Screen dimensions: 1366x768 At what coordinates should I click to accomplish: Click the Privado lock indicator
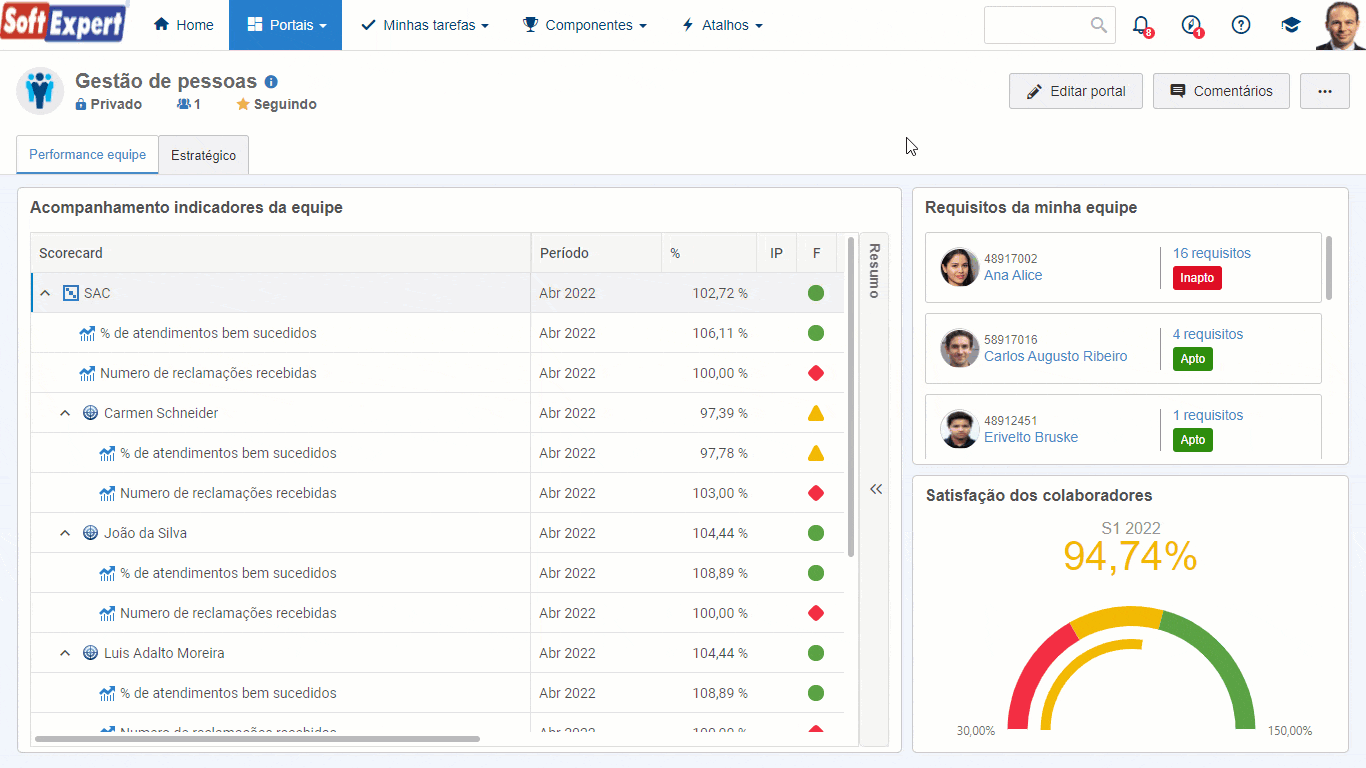pyautogui.click(x=109, y=104)
